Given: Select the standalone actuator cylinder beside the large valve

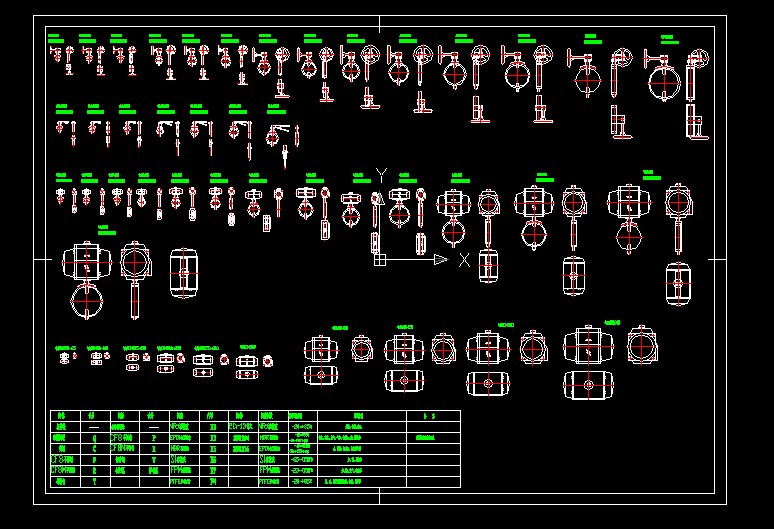Looking at the screenshot, I should coord(184,273).
